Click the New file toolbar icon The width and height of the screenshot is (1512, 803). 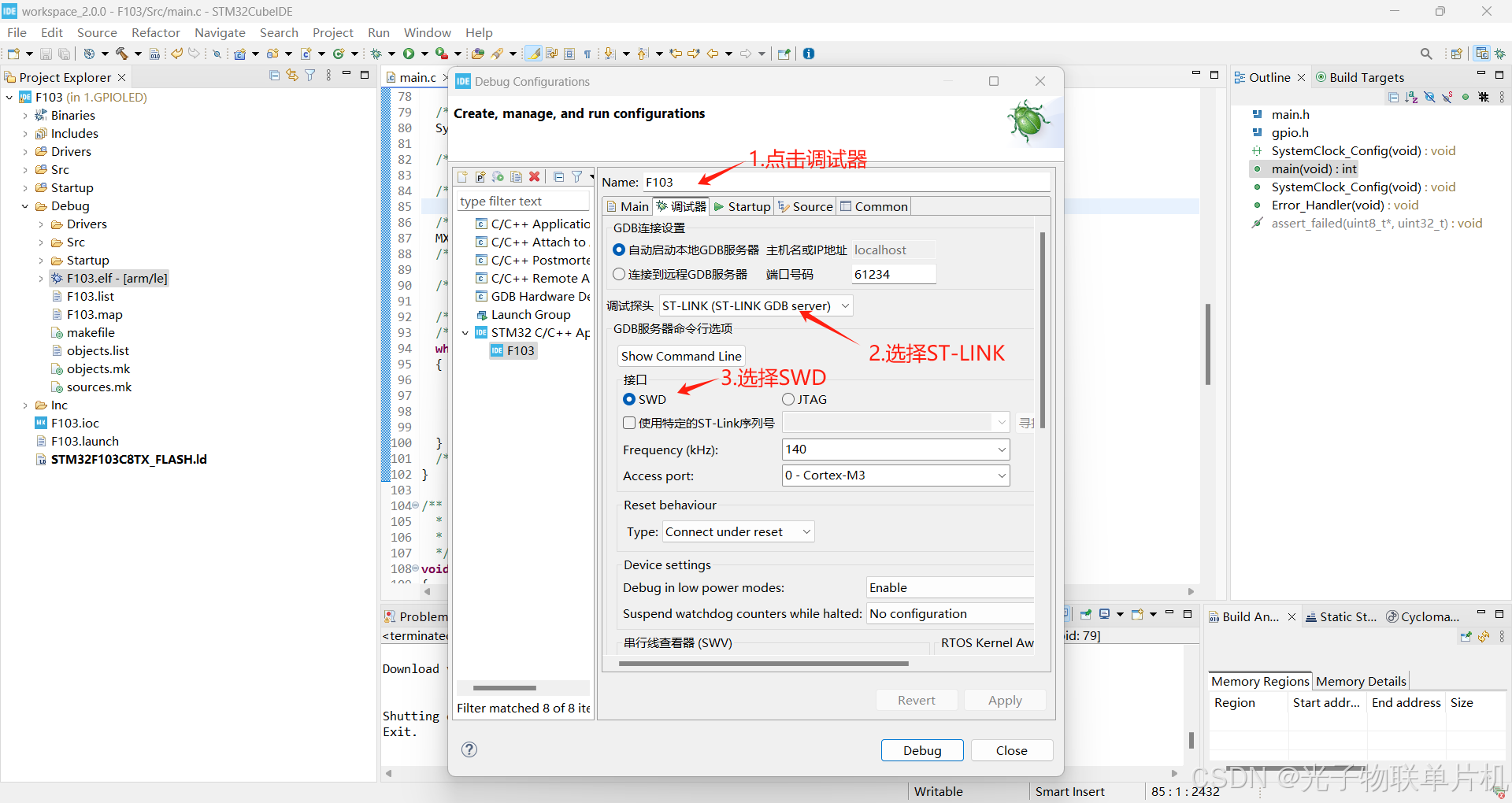pyautogui.click(x=13, y=54)
